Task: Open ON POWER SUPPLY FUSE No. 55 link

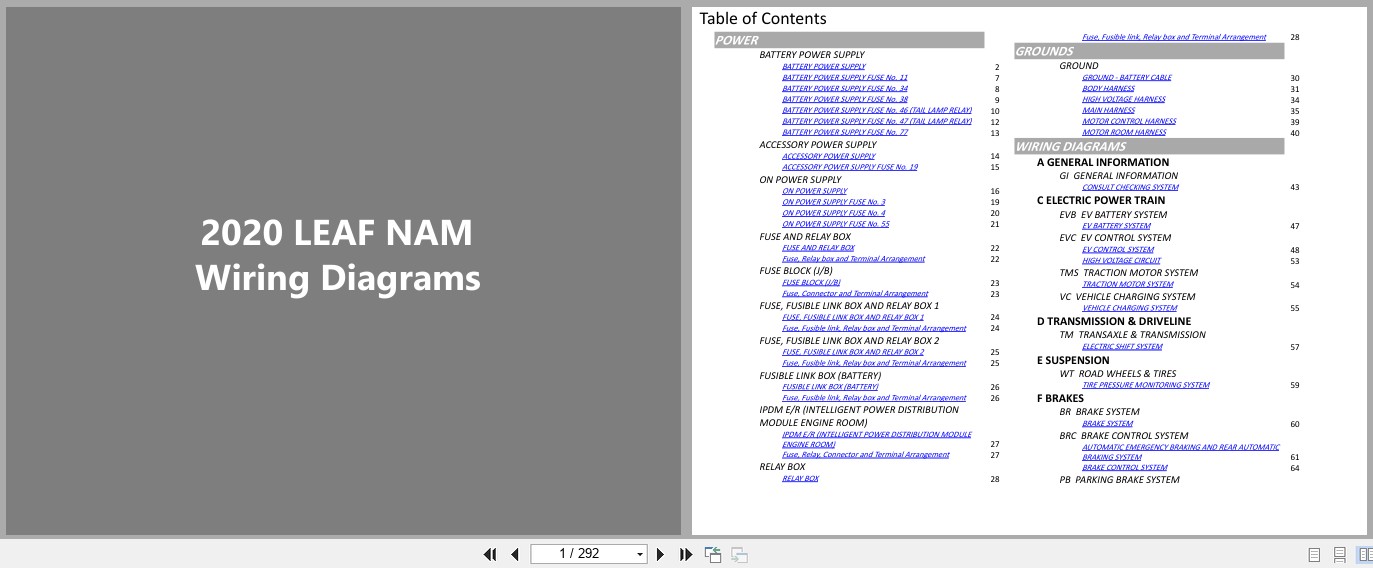Action: tap(835, 224)
